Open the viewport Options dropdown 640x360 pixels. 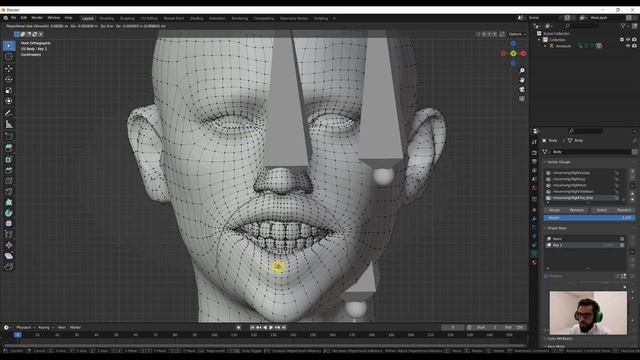pyautogui.click(x=517, y=34)
